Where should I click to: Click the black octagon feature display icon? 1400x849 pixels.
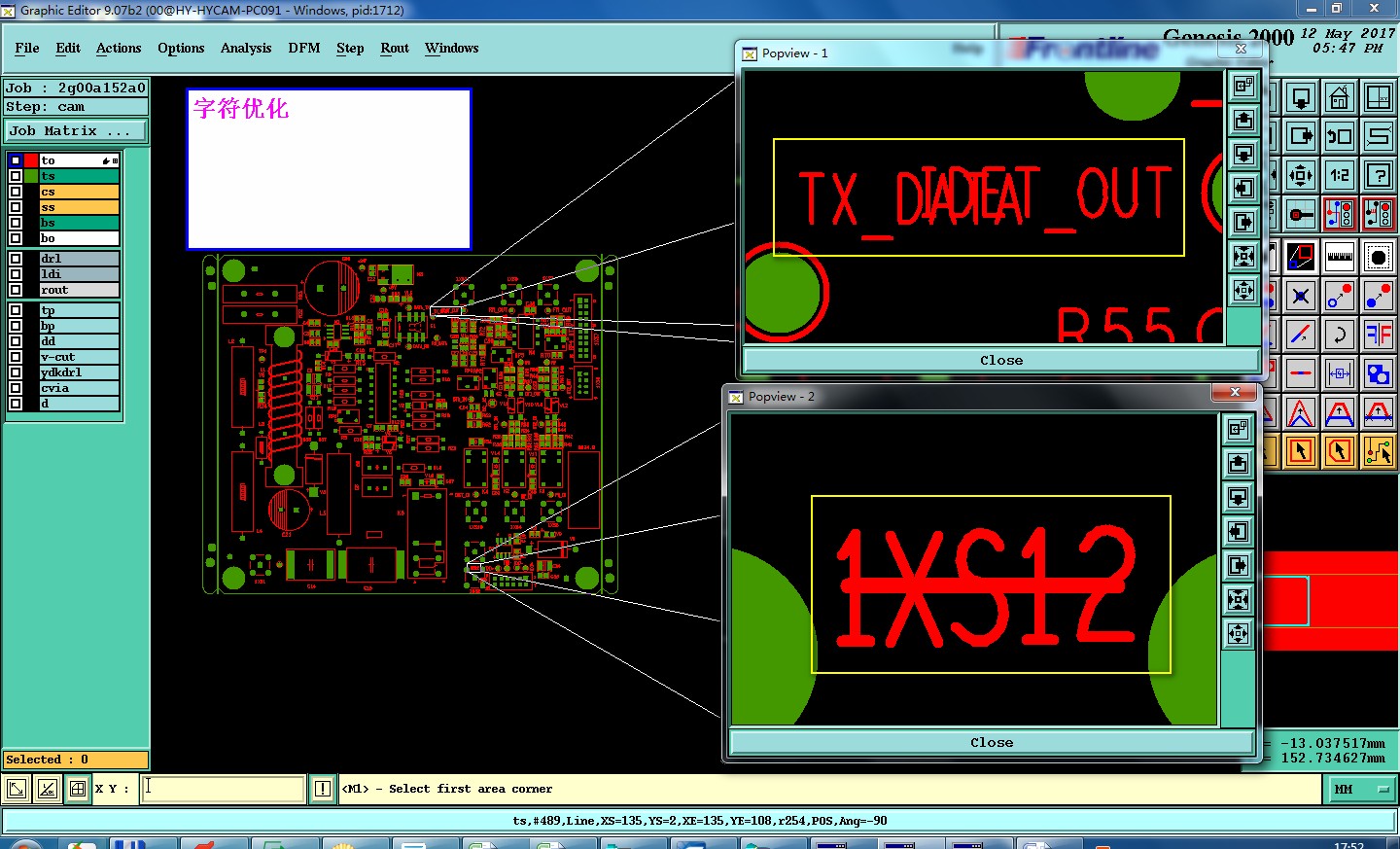[1379, 257]
